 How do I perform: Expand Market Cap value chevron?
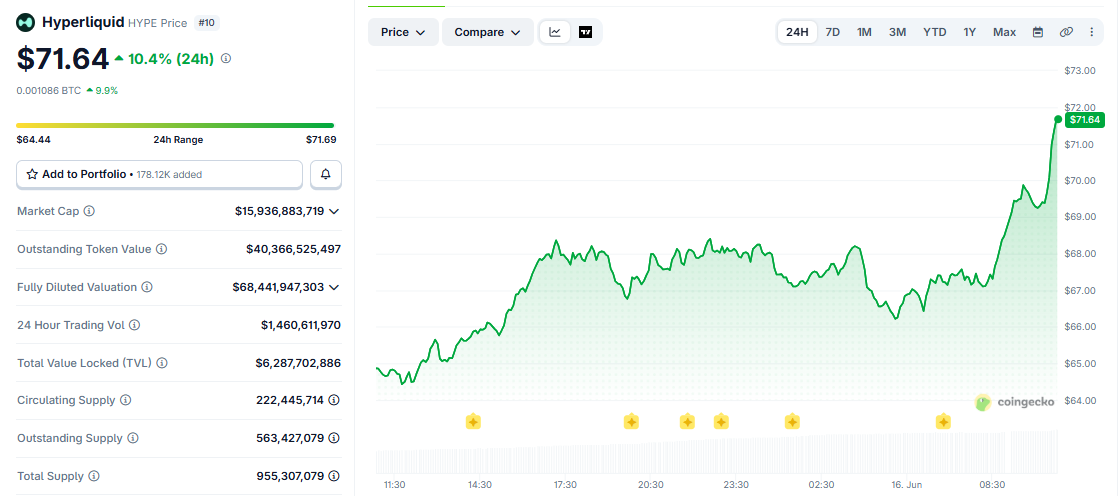tap(334, 212)
